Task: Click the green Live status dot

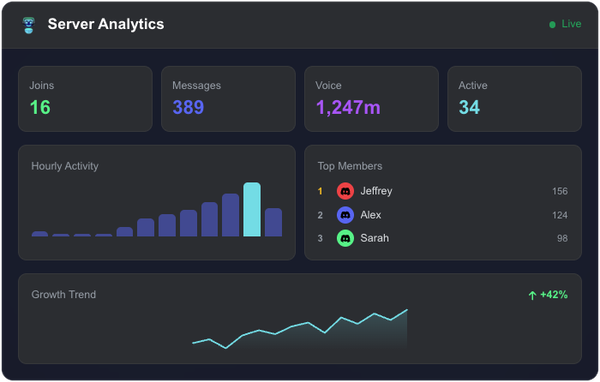Action: (x=552, y=24)
